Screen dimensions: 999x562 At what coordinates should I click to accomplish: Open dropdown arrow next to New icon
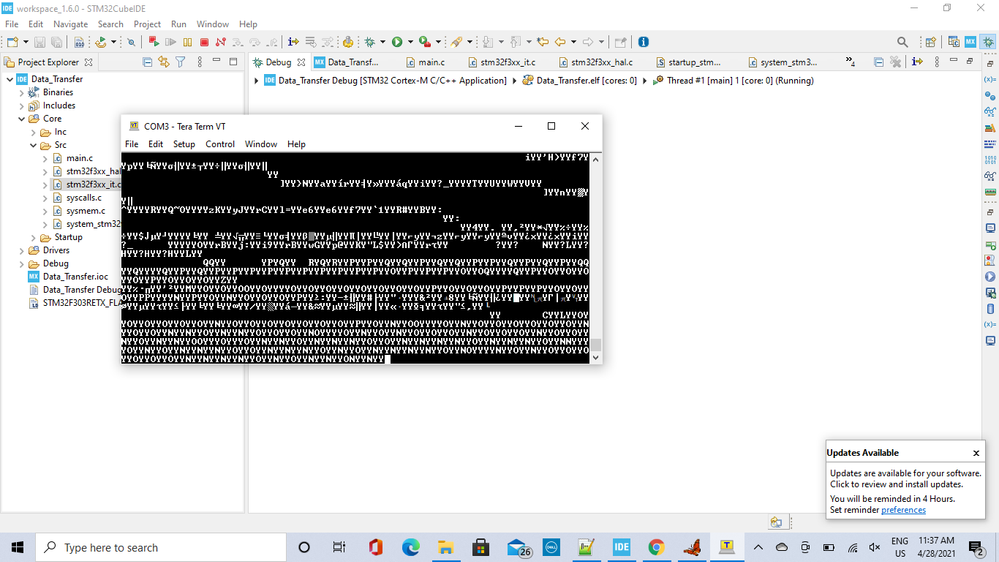pyautogui.click(x=25, y=42)
